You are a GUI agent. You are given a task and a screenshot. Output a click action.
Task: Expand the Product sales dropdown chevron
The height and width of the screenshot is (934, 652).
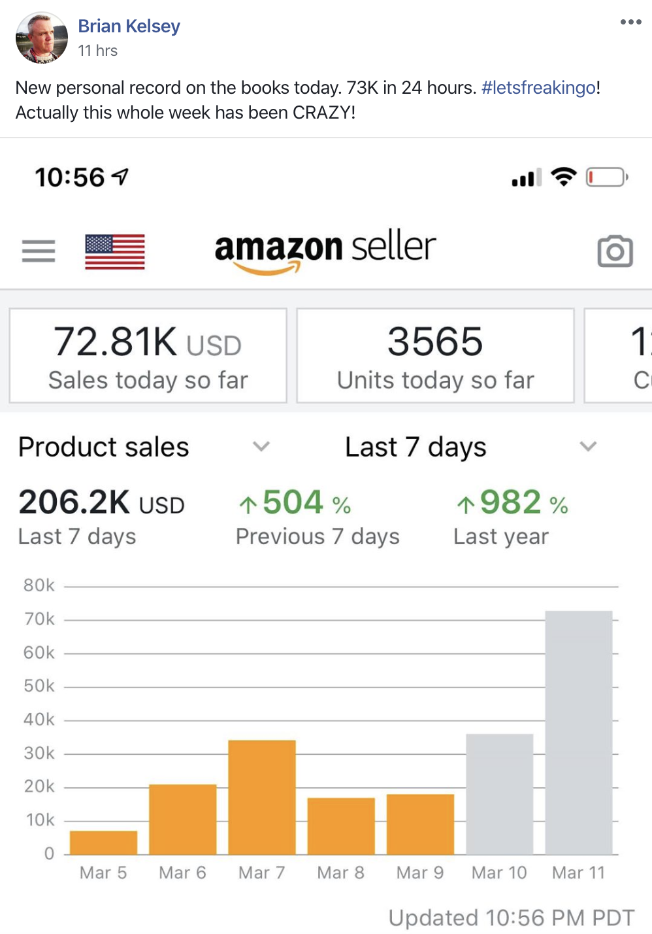coord(261,446)
